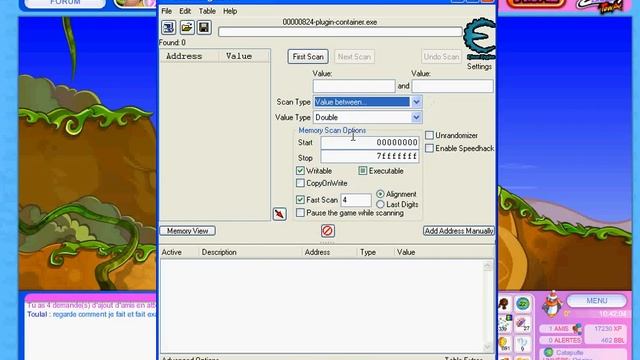Toggle the Writable checkbox
The image size is (640, 360).
click(x=300, y=171)
